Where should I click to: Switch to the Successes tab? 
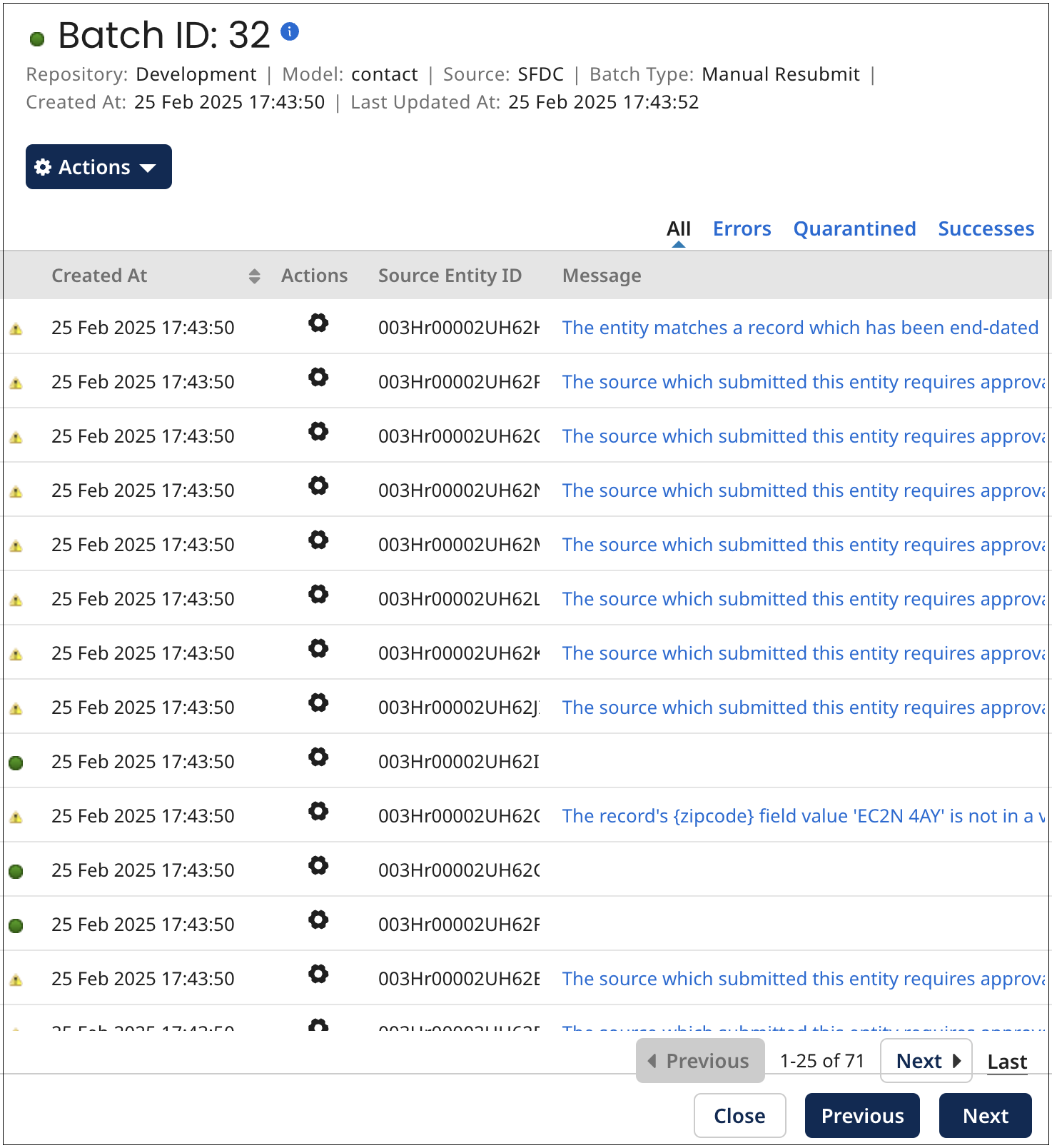[986, 228]
